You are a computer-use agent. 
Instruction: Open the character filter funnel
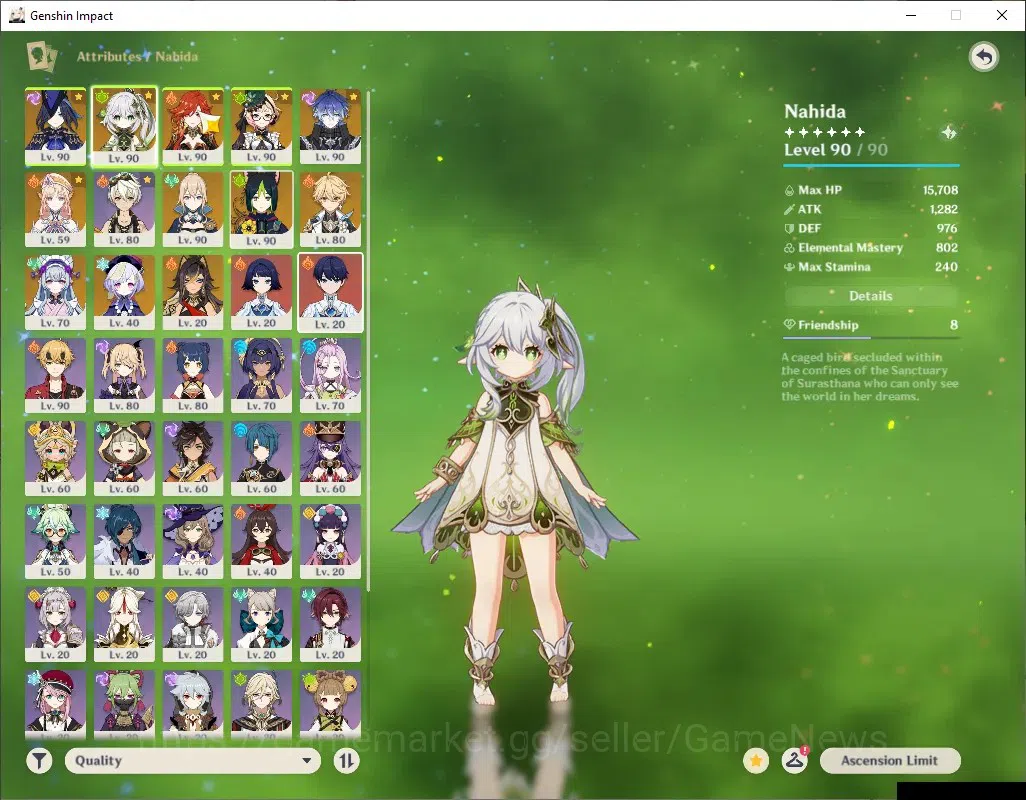click(39, 761)
